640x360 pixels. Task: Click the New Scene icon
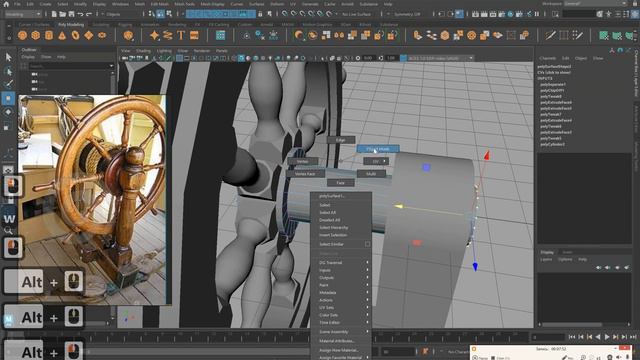[x=54, y=14]
